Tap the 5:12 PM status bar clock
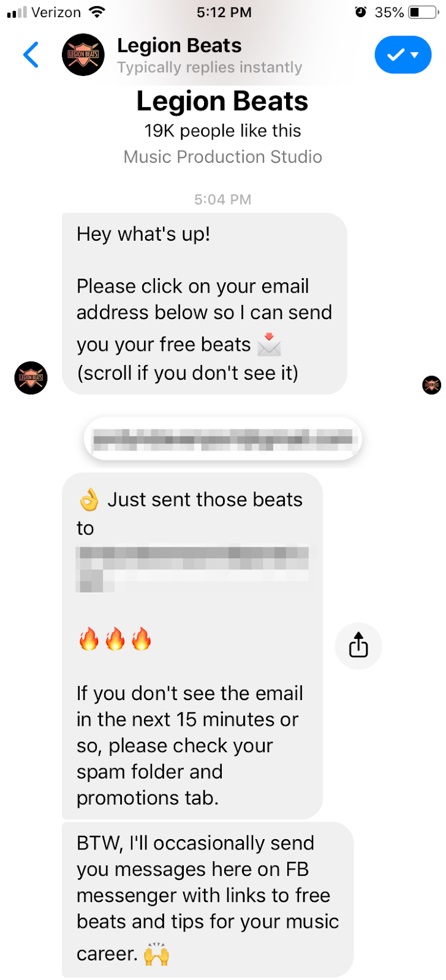446x980 pixels. pos(224,12)
